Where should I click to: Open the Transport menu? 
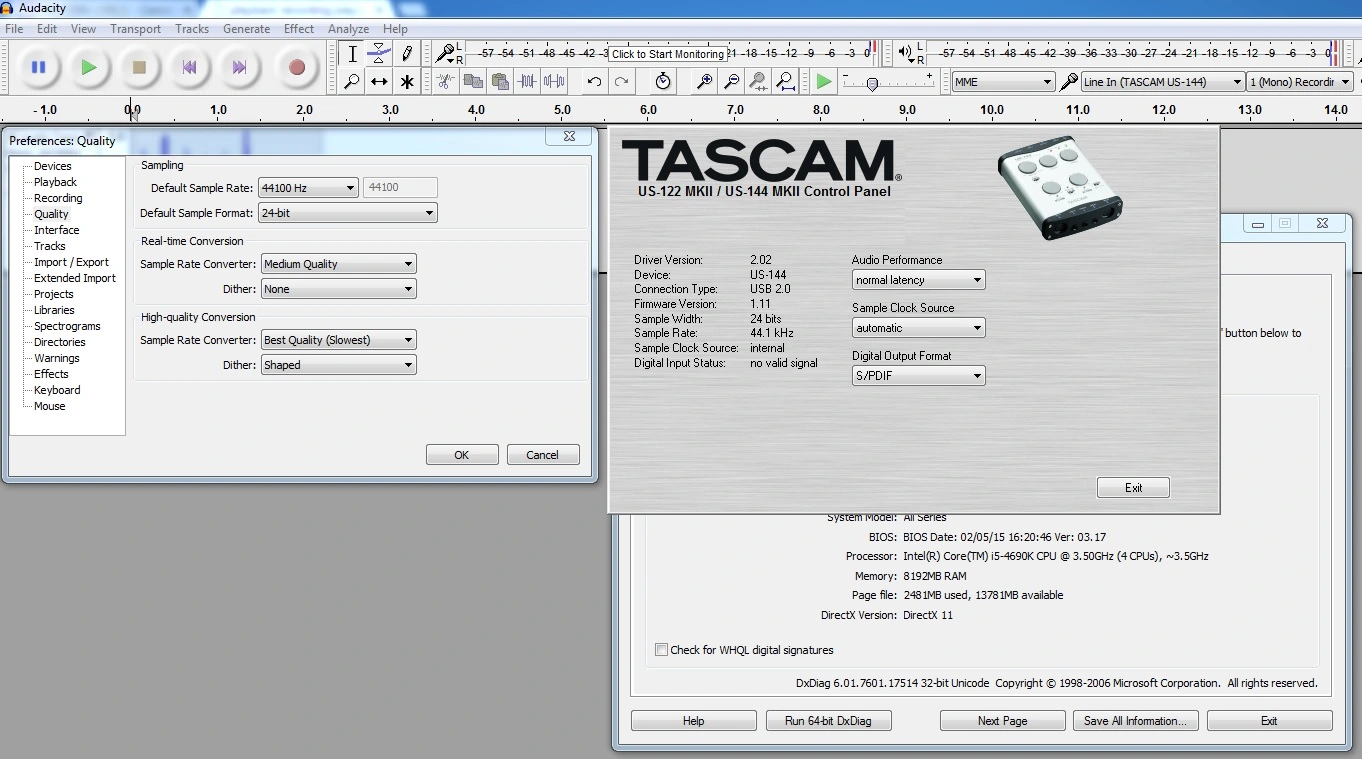pos(135,29)
